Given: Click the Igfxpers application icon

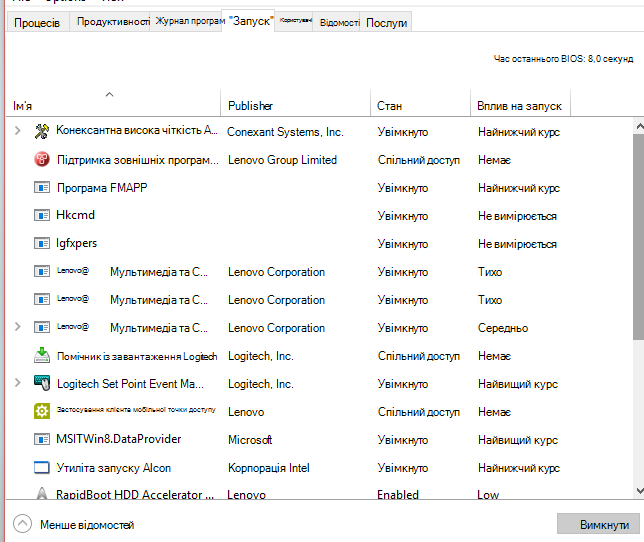Looking at the screenshot, I should coord(41,243).
